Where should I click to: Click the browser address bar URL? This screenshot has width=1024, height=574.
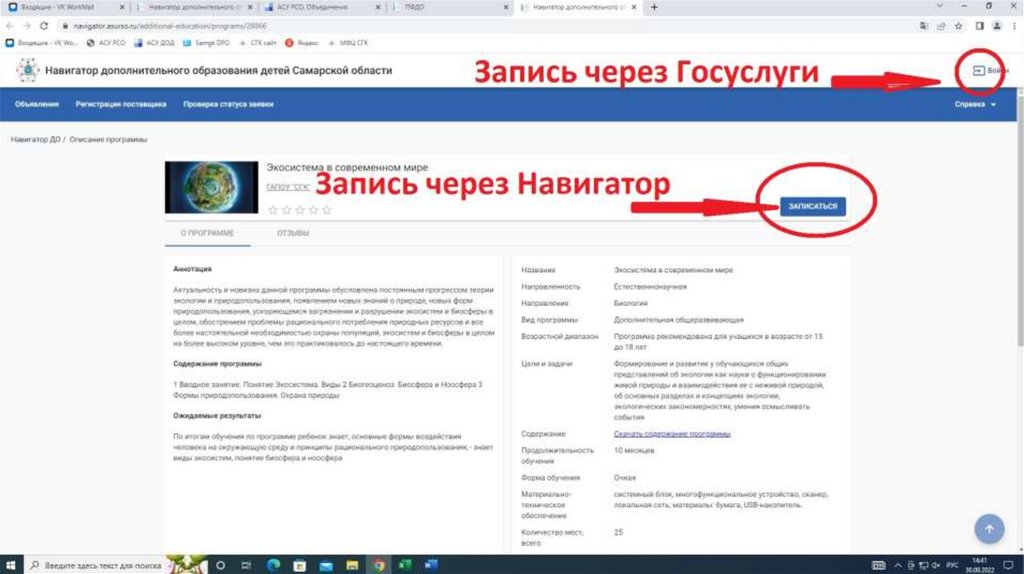170,26
